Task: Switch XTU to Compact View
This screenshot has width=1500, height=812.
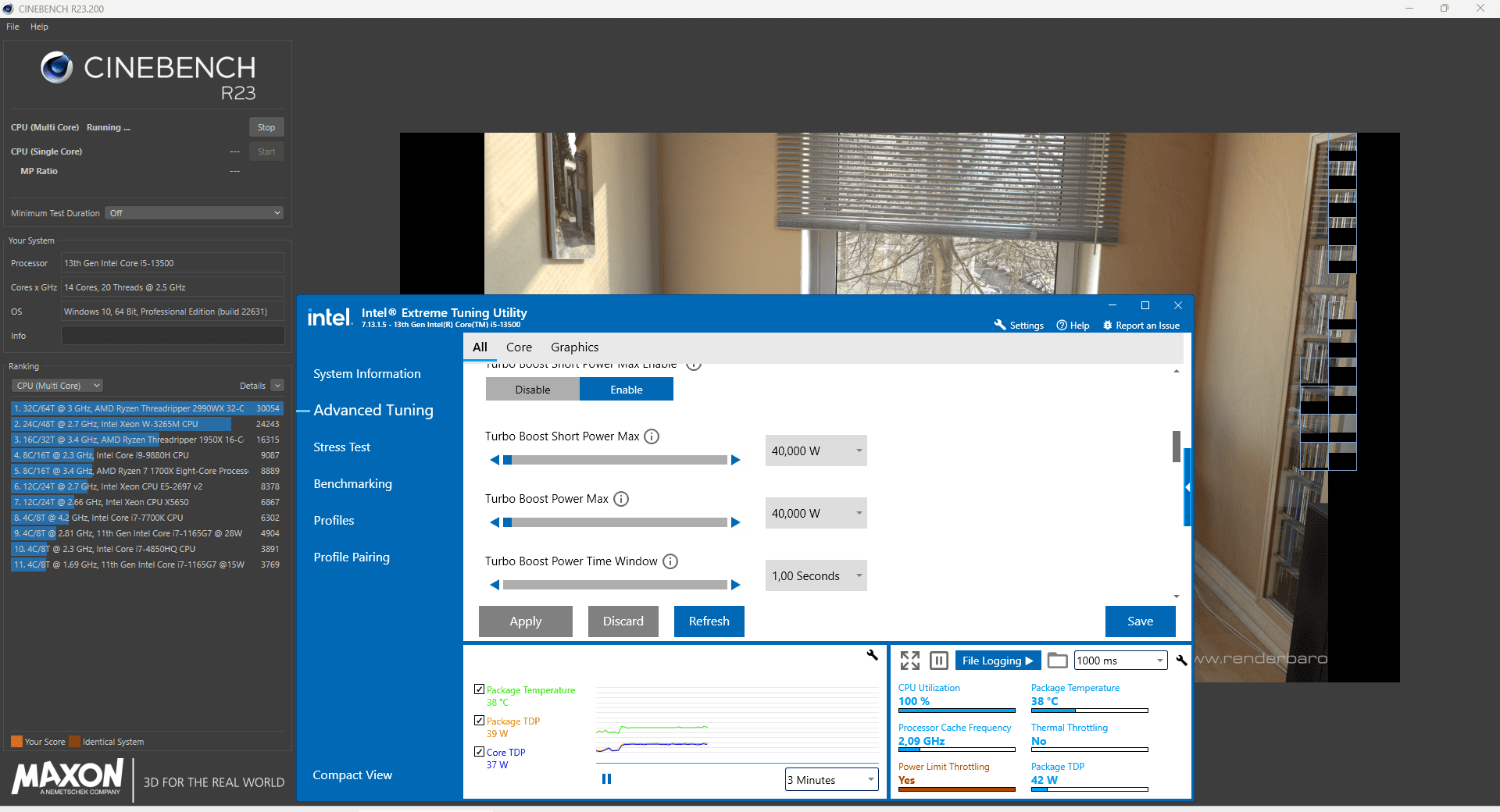Action: coord(352,775)
